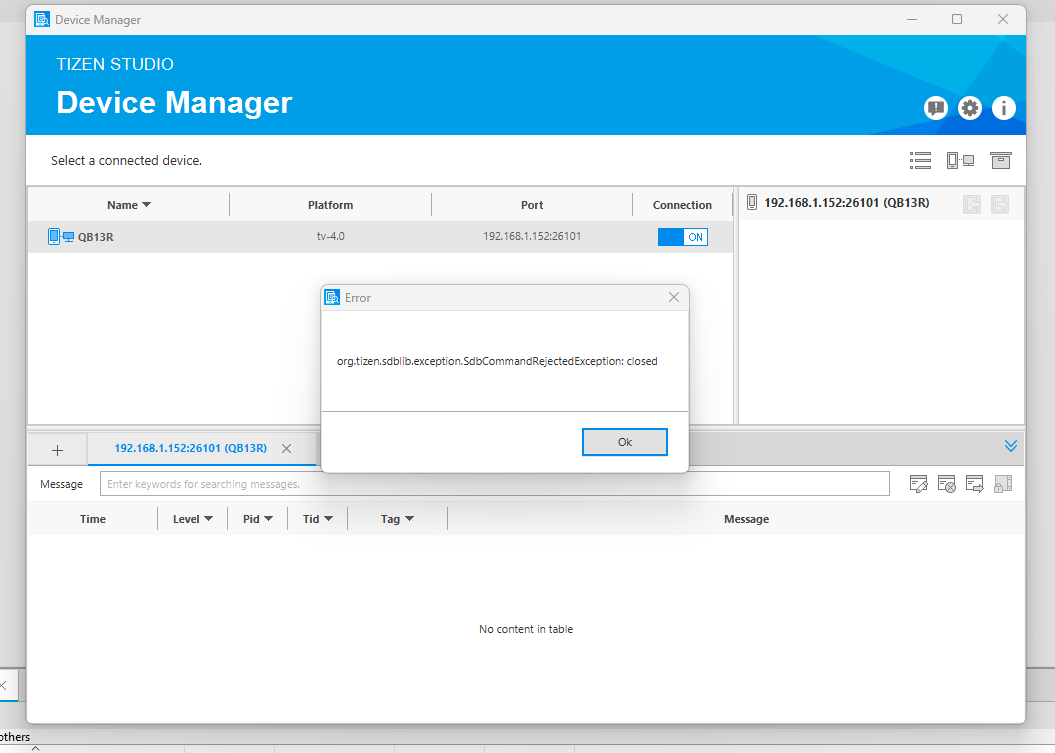
Task: Open Remote Device Manager icon
Action: pos(960,160)
